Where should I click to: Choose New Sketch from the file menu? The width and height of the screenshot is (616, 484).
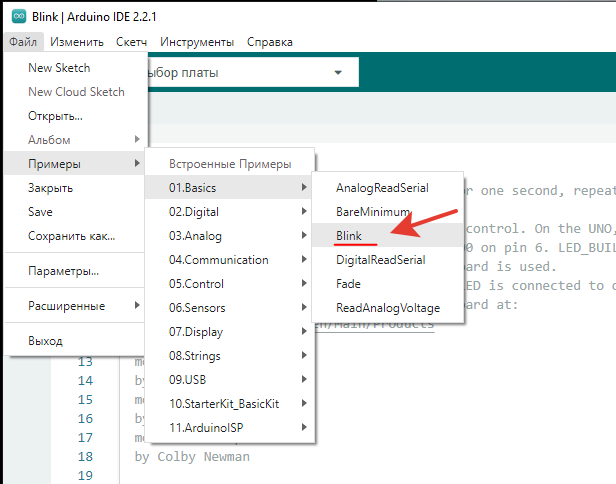(x=76, y=68)
